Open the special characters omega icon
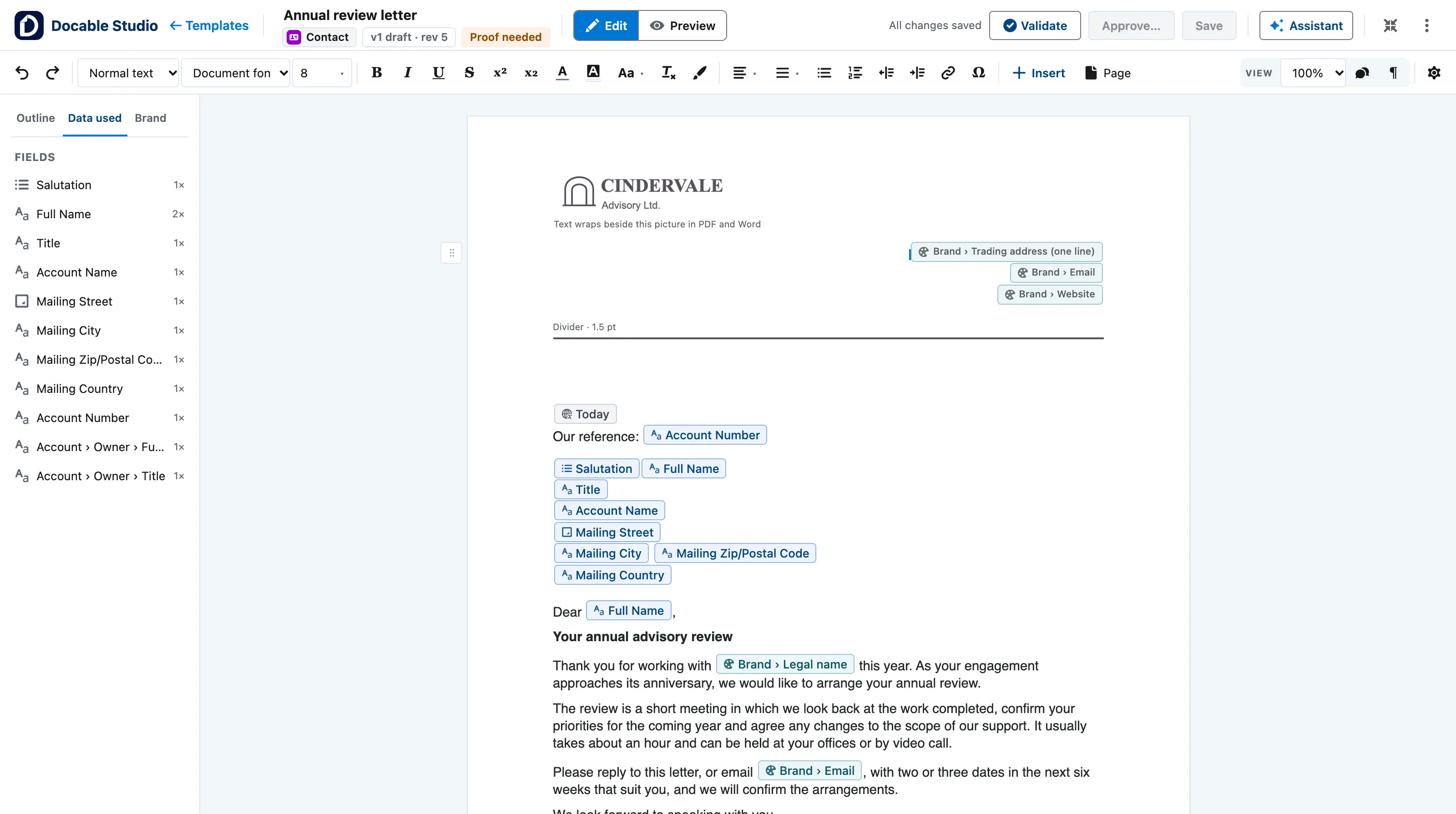 pos(979,73)
